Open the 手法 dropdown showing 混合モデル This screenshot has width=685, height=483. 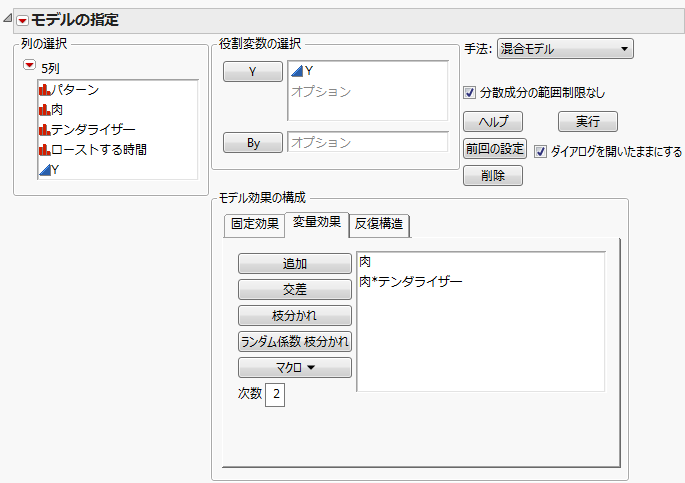(565, 49)
